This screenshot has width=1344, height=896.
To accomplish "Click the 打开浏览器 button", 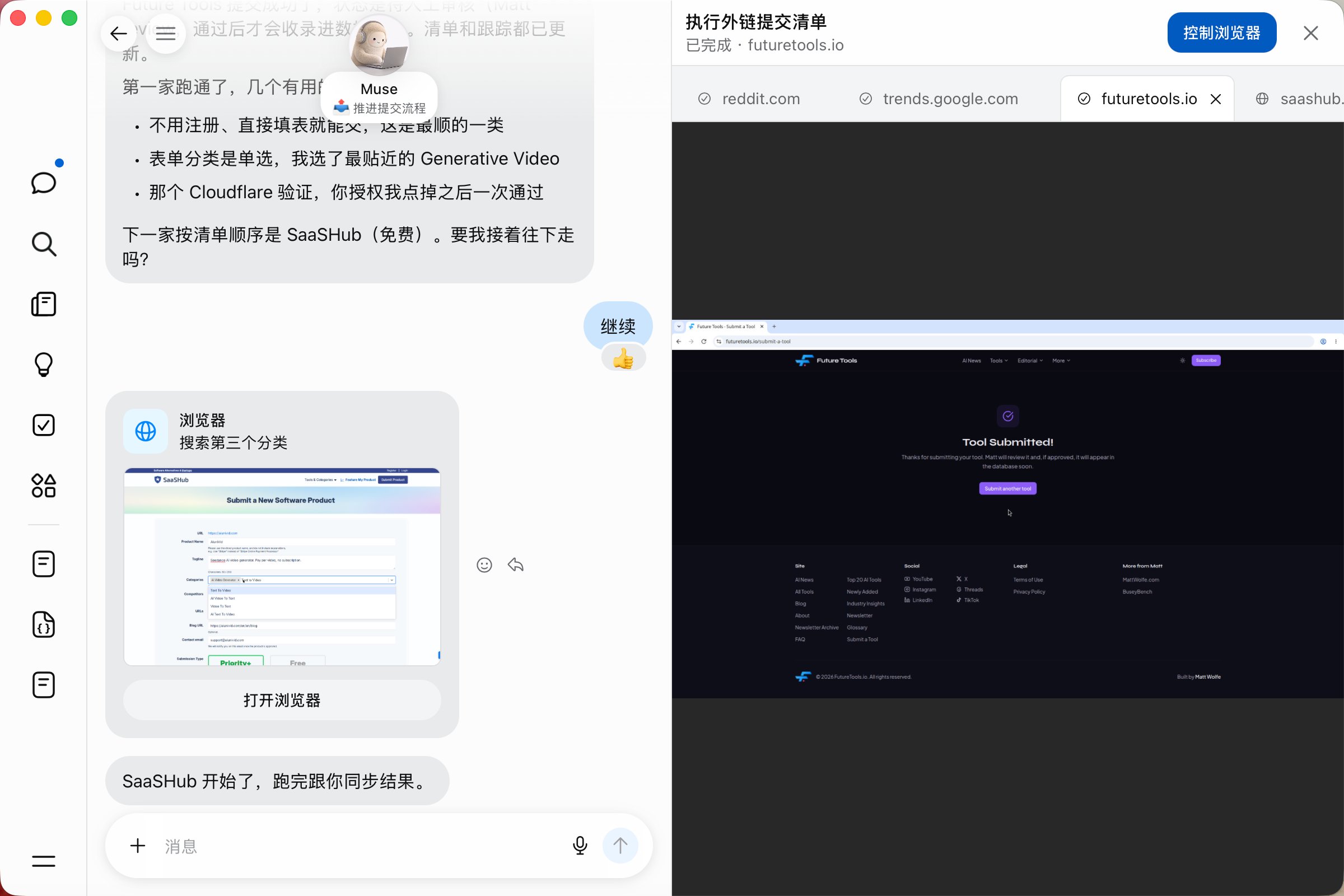I will 282,700.
